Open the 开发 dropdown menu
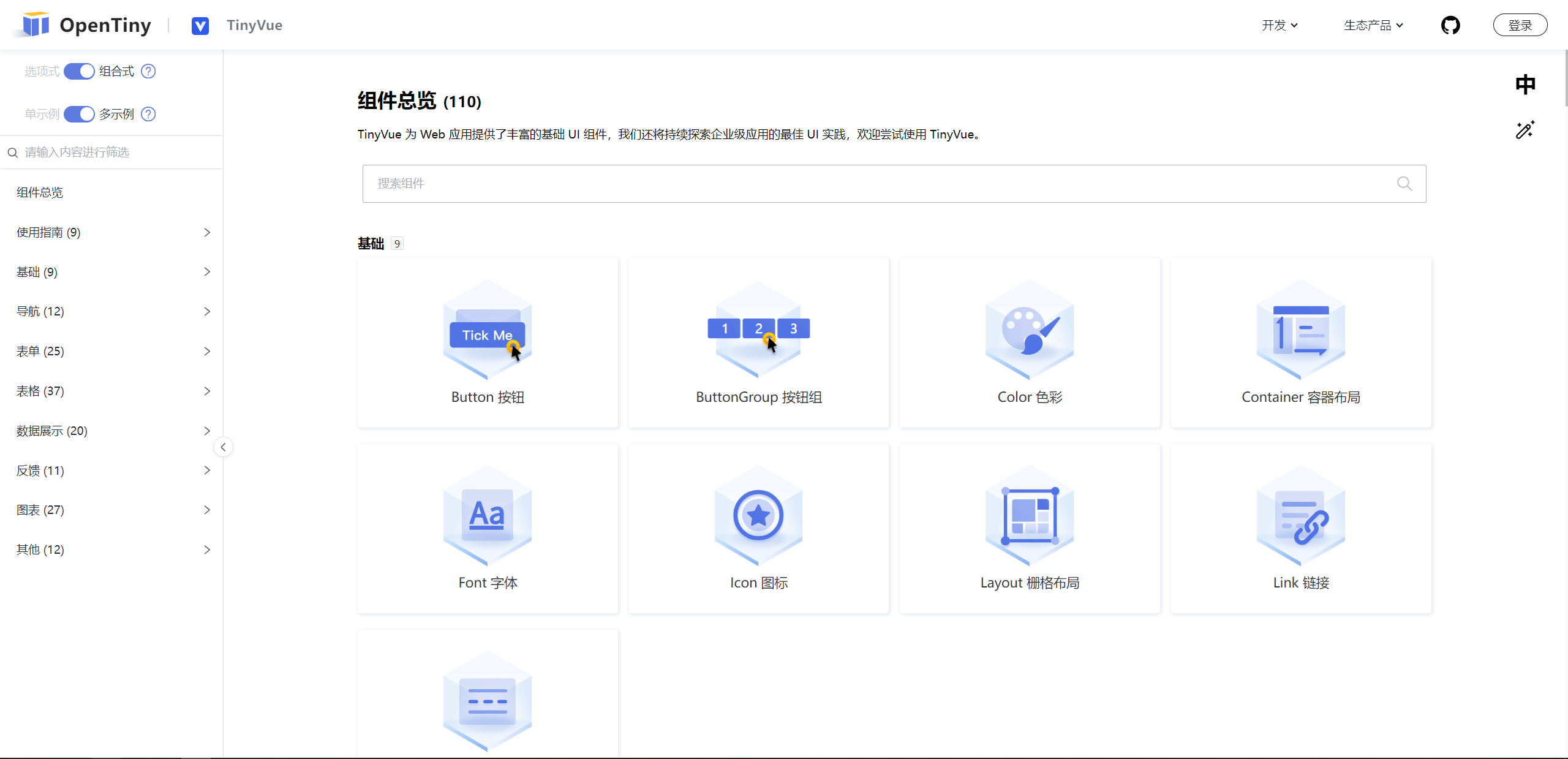This screenshot has height=759, width=1568. 1279,25
